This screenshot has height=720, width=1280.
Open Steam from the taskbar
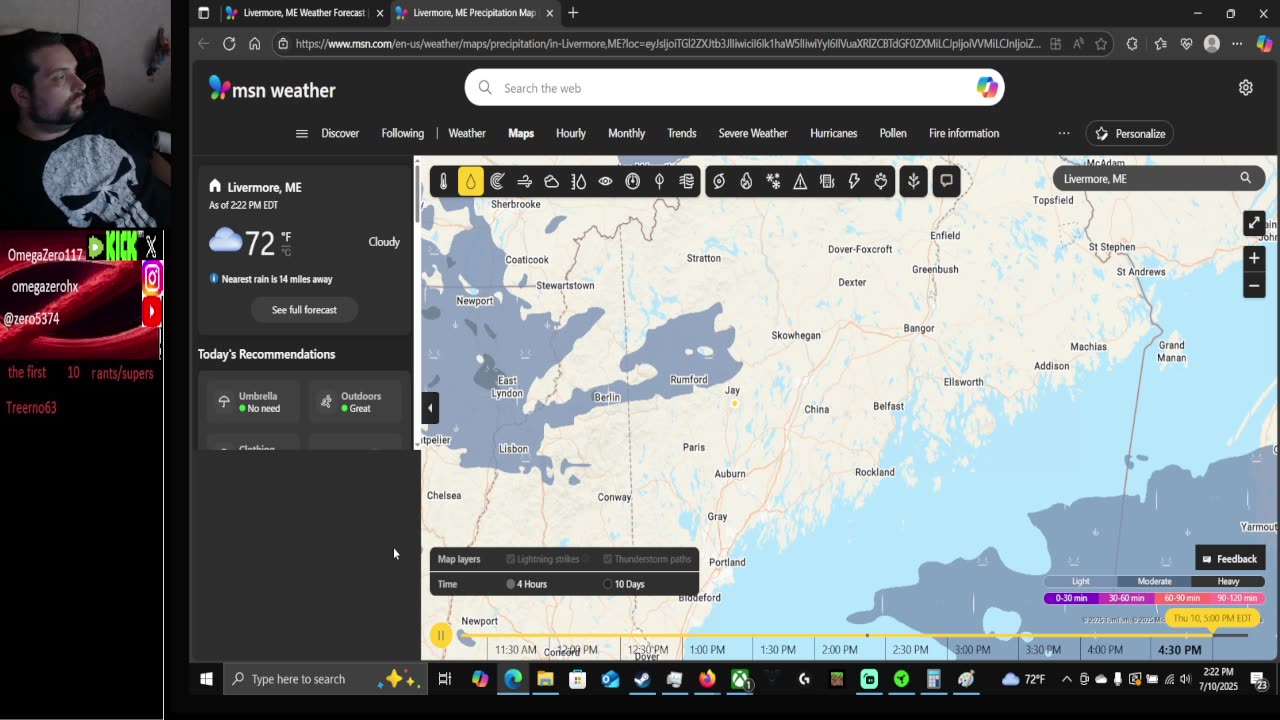coord(642,679)
